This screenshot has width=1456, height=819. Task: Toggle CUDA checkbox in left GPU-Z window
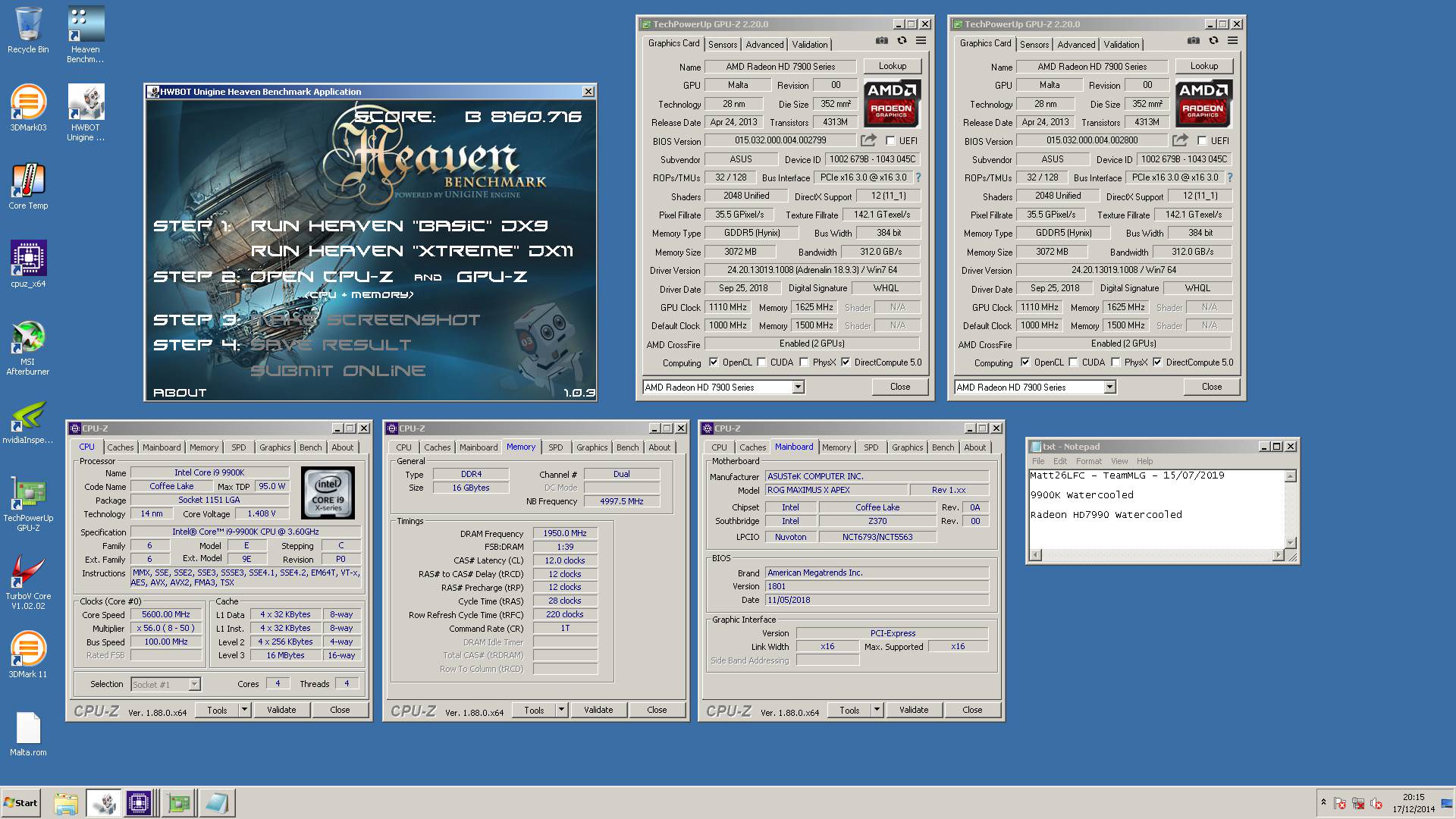tap(761, 362)
